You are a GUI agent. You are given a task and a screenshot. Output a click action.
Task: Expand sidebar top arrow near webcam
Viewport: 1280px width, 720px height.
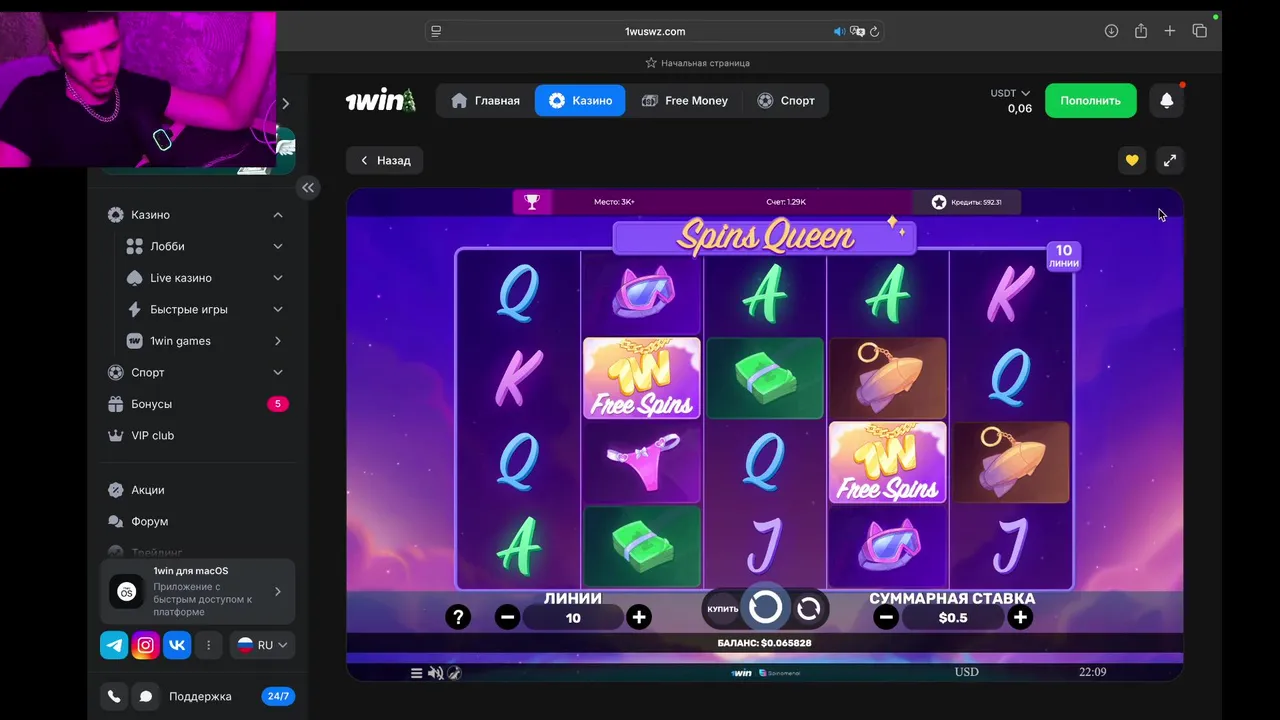pyautogui.click(x=286, y=103)
